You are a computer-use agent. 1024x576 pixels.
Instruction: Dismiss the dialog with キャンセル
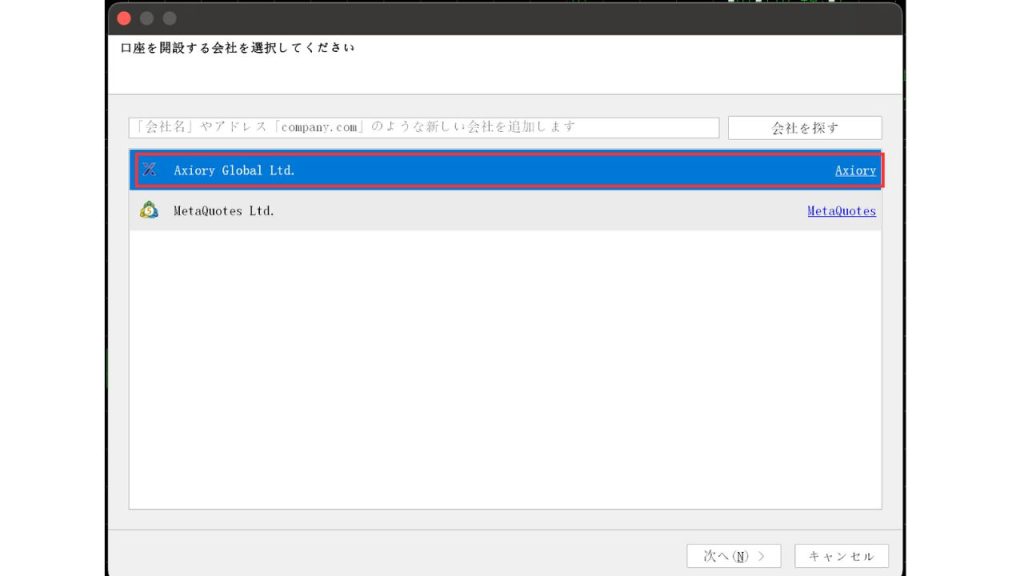(x=841, y=556)
